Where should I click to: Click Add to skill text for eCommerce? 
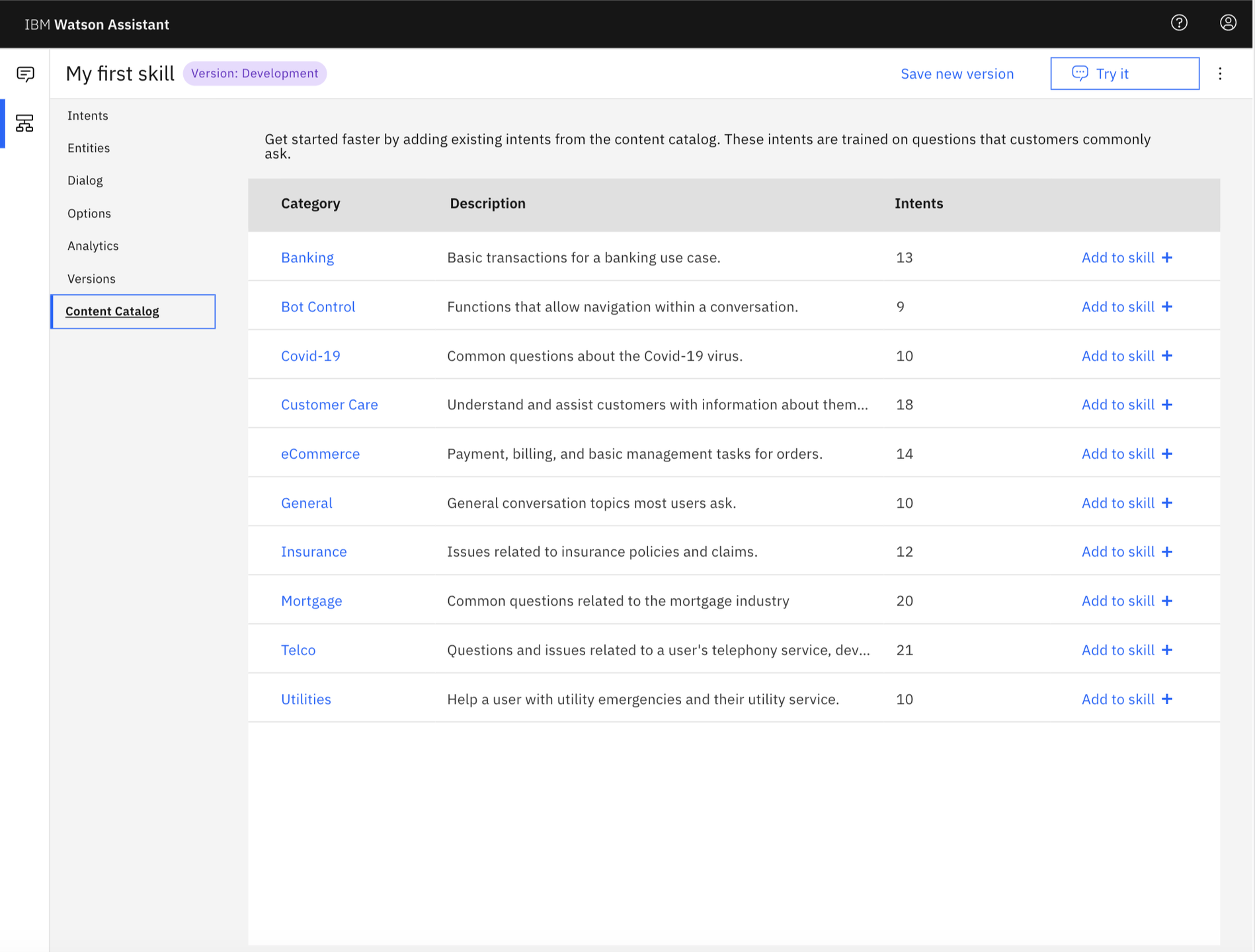1118,454
